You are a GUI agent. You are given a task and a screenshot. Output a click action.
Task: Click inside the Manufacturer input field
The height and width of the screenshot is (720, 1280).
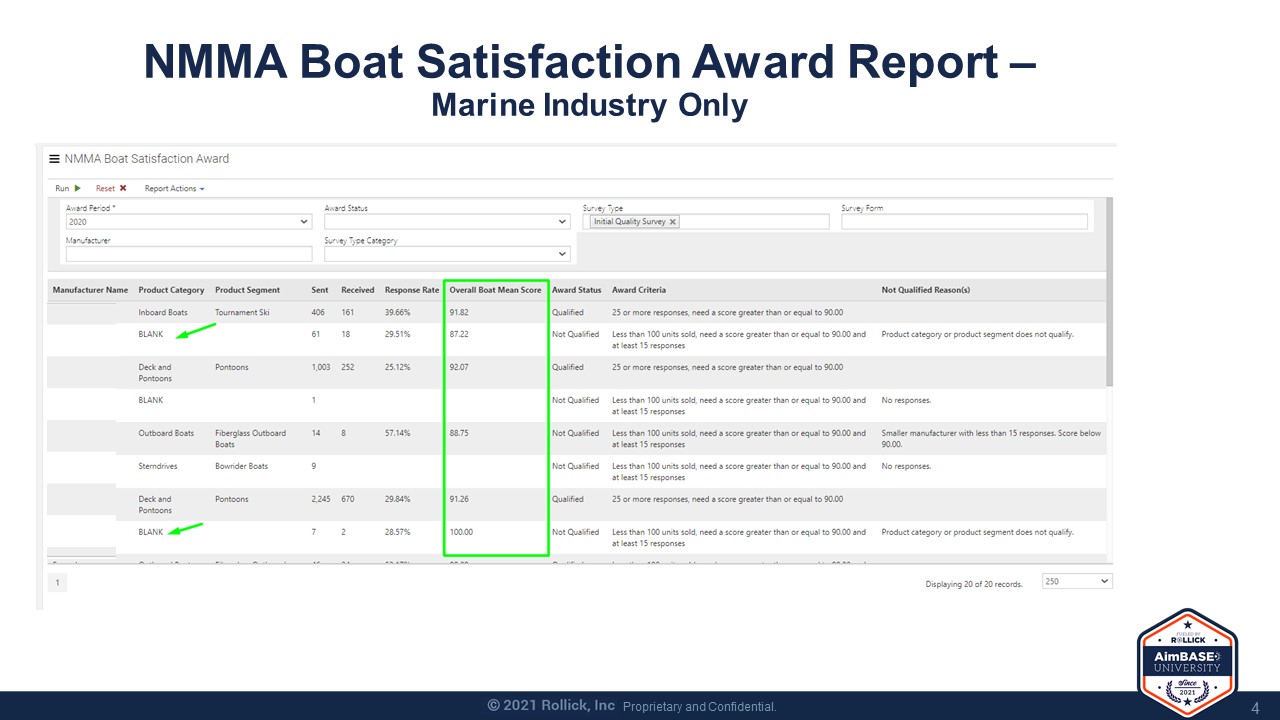pos(188,253)
